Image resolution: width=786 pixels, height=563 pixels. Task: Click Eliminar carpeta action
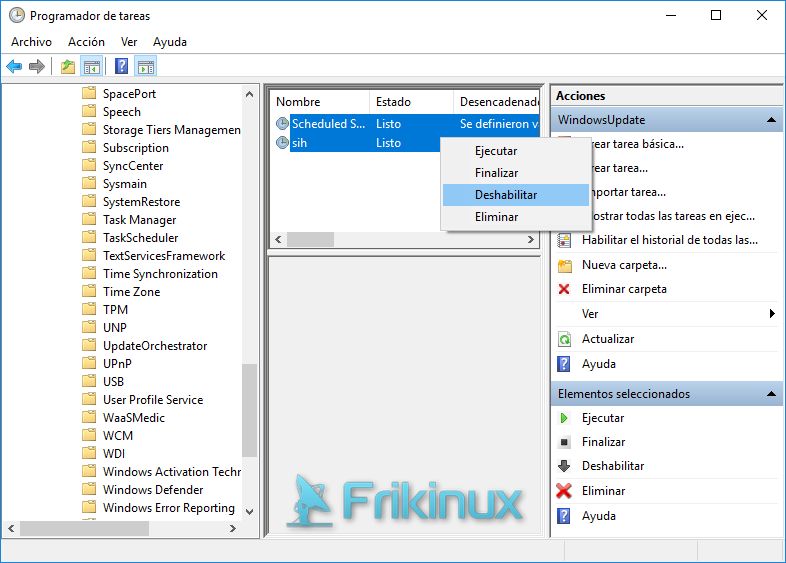(624, 289)
